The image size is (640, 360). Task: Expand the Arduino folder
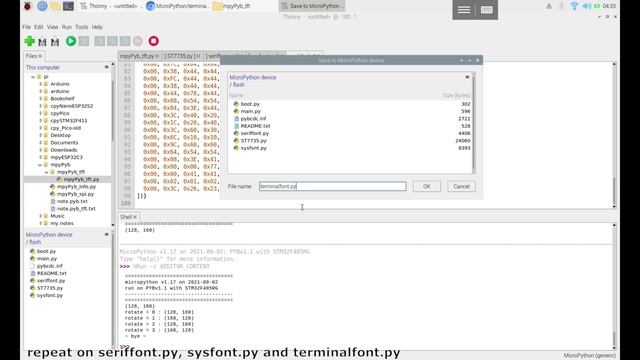[x=40, y=84]
